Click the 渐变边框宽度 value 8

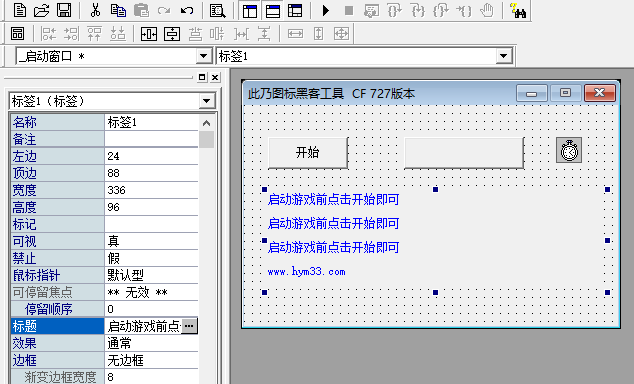pyautogui.click(x=152, y=377)
